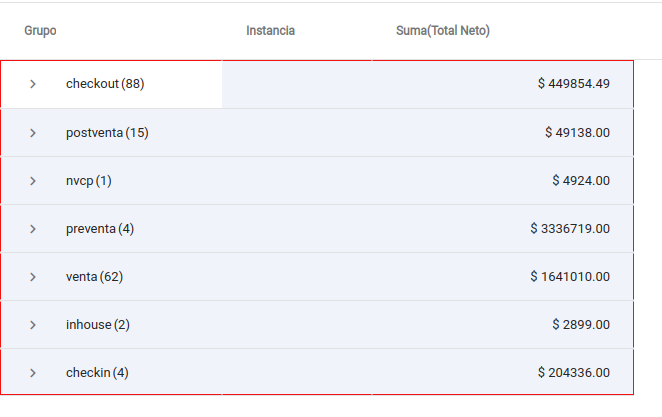Select the inhouse (2) group label
The height and width of the screenshot is (417, 662).
[x=98, y=324]
